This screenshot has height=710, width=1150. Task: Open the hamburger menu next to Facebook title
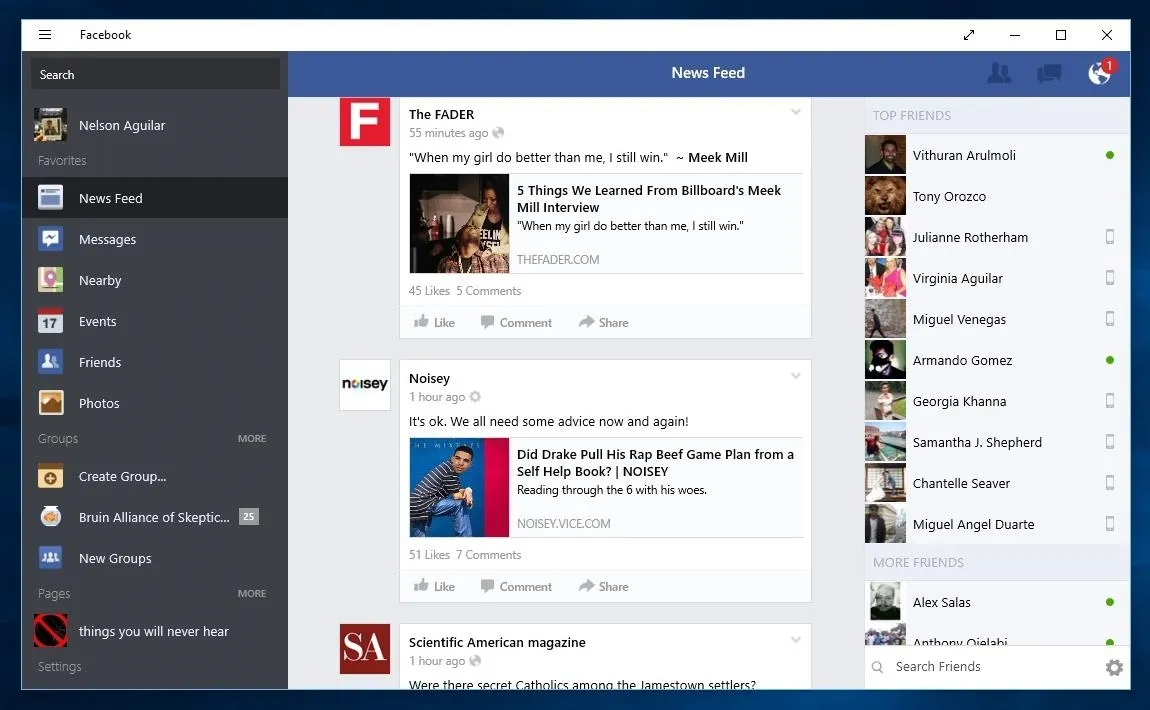coord(45,34)
